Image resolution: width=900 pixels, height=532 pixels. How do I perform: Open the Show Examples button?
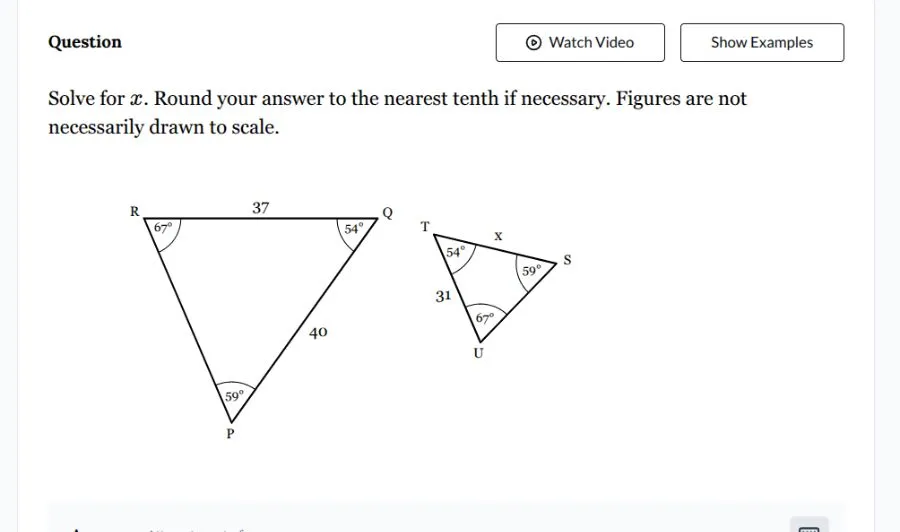point(761,42)
